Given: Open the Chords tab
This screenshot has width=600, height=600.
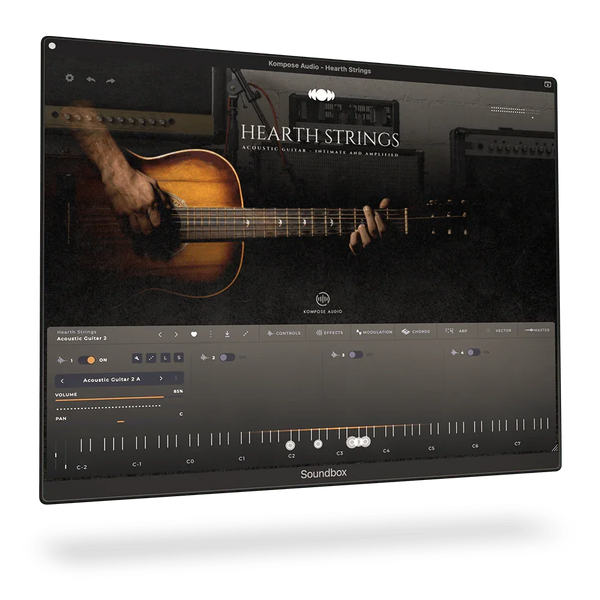Looking at the screenshot, I should pos(416,331).
